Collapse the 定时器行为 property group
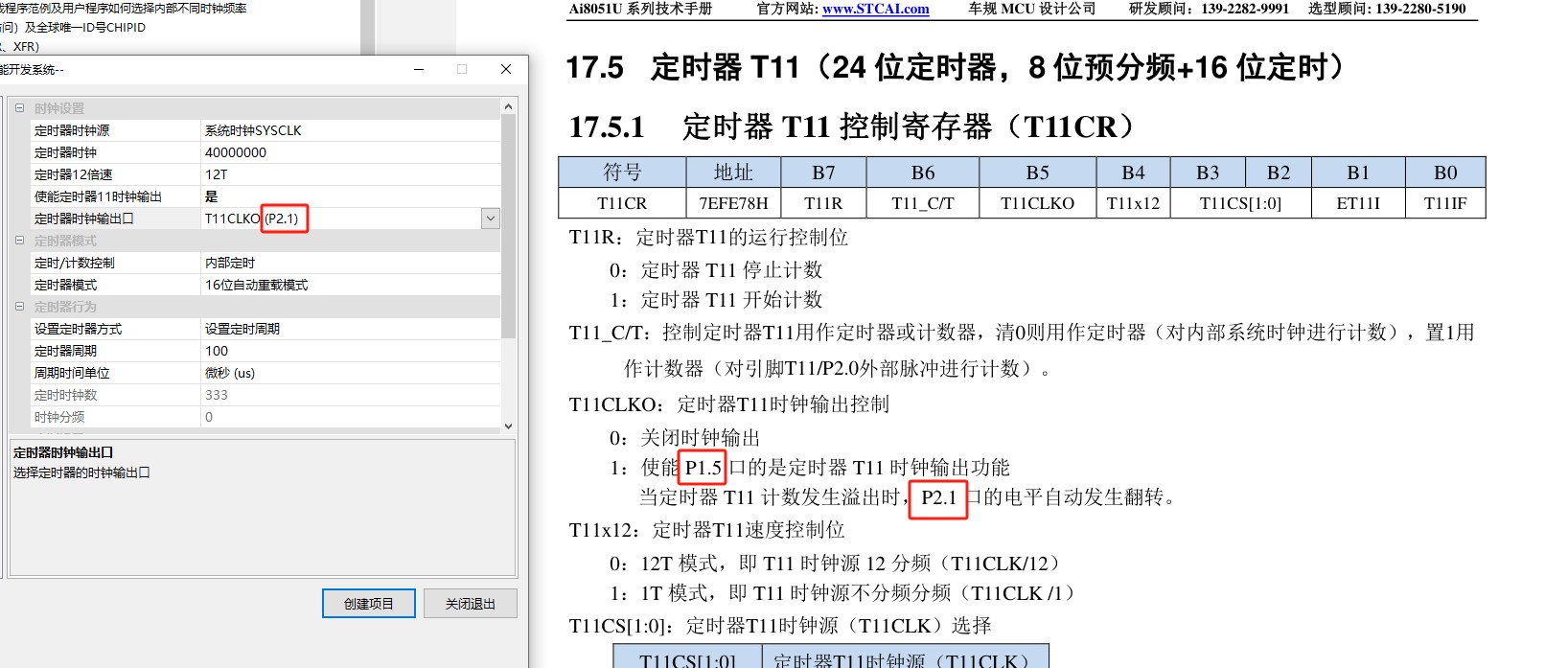 19,307
